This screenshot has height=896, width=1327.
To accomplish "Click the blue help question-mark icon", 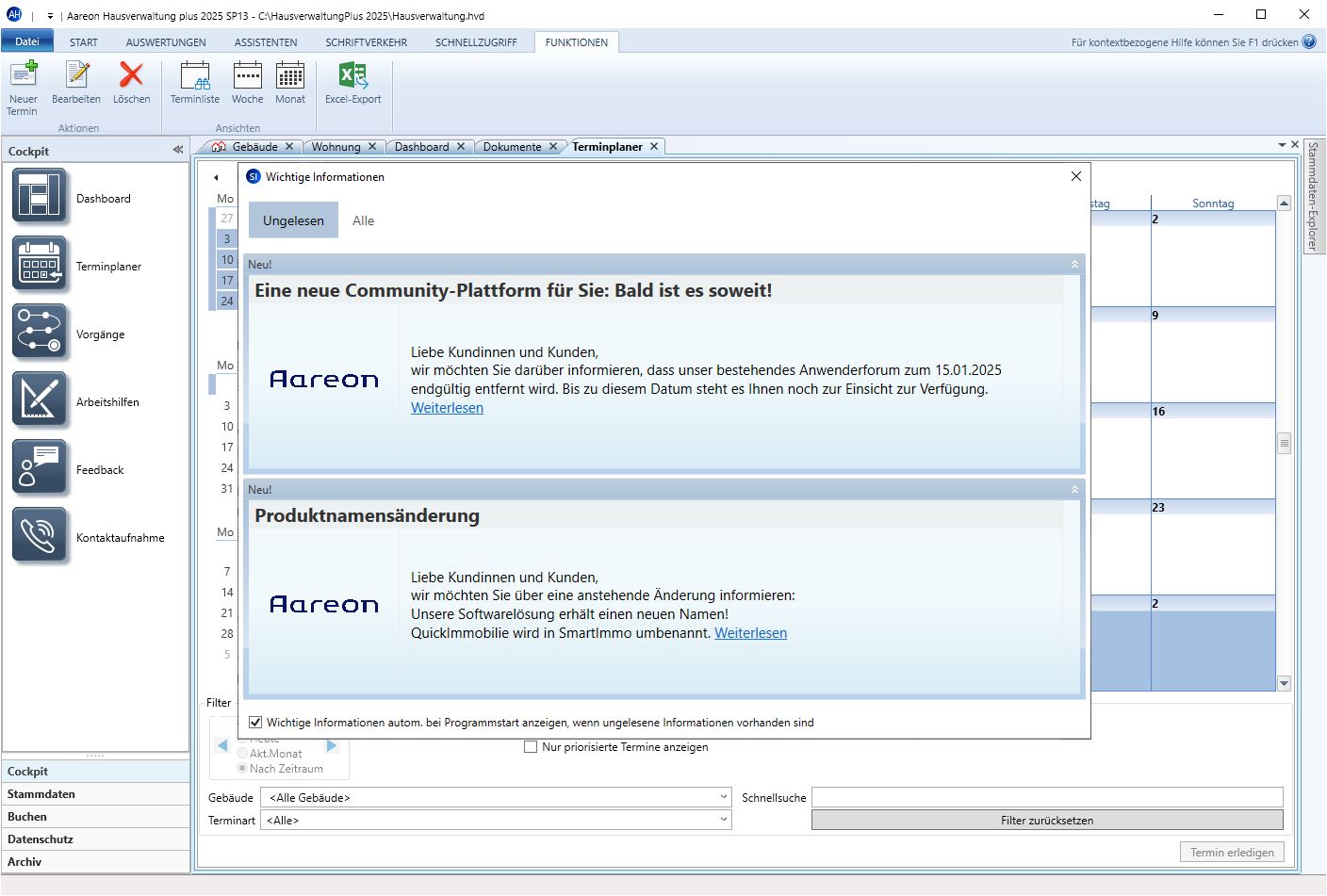I will (1309, 41).
